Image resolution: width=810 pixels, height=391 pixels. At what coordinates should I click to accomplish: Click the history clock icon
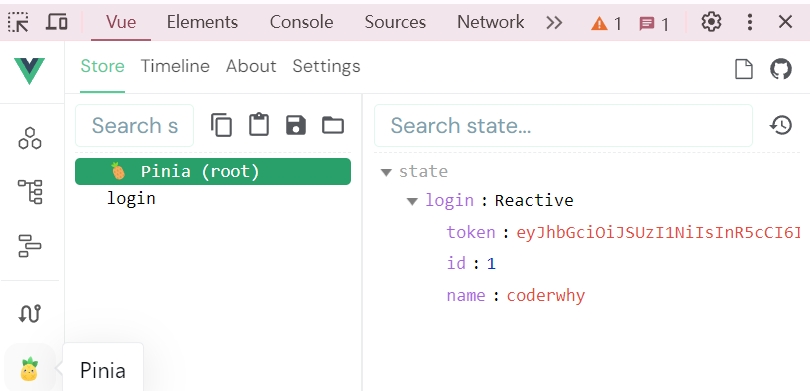pos(781,126)
